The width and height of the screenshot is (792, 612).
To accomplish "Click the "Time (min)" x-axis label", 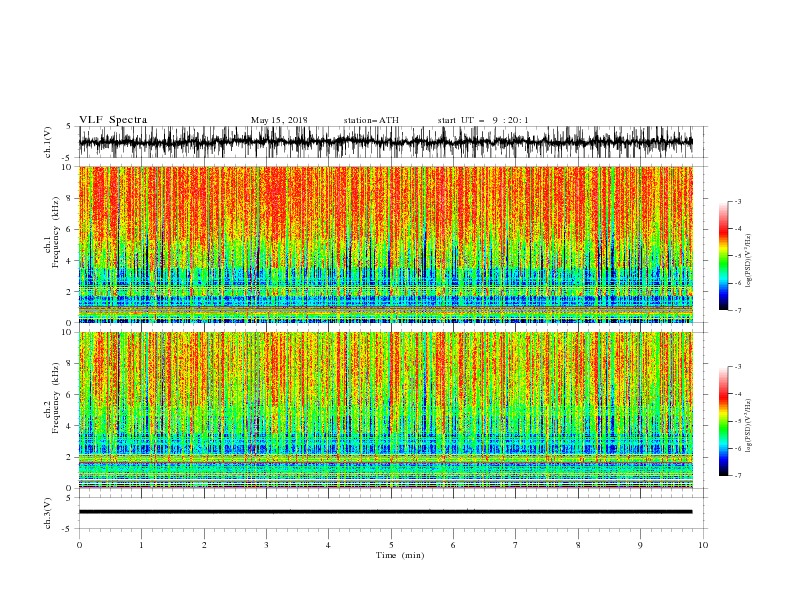I will tap(400, 555).
